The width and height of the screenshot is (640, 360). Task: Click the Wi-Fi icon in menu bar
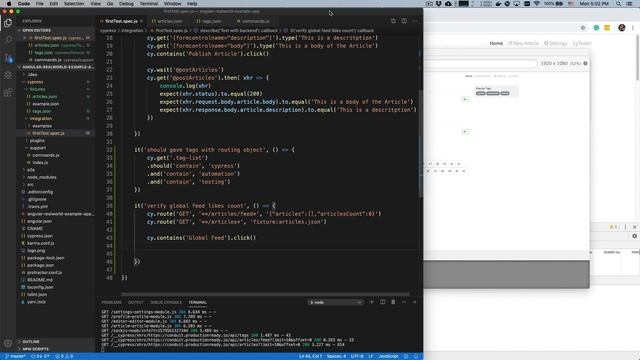coord(537,4)
